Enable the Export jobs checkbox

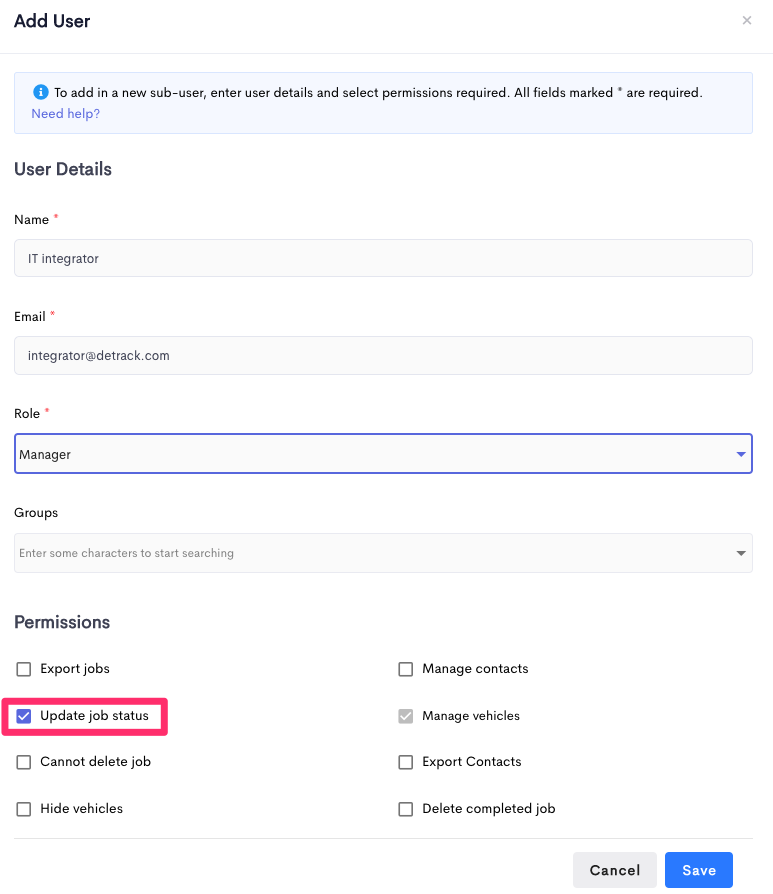[x=24, y=669]
